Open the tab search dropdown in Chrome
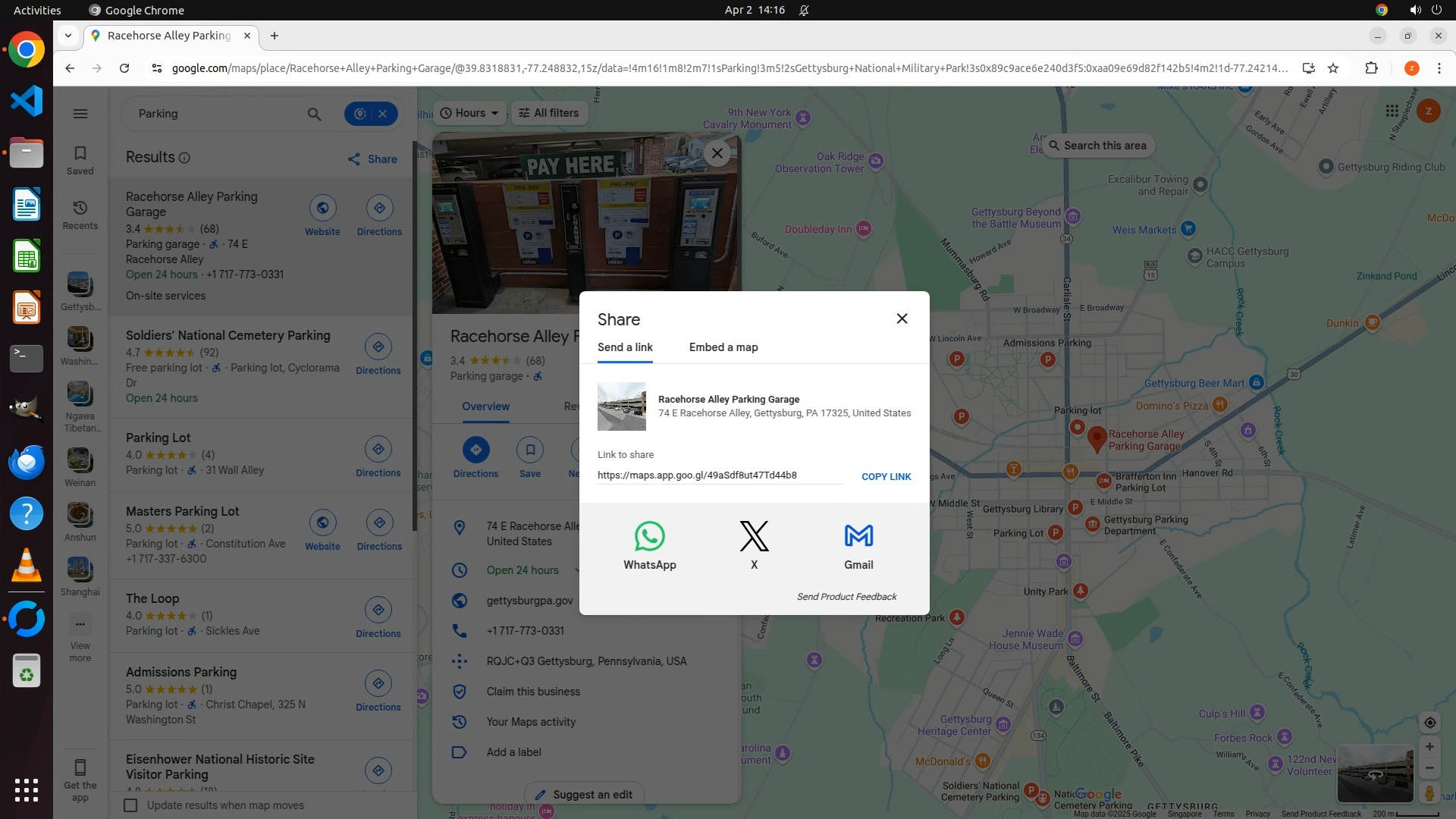 coord(68,36)
